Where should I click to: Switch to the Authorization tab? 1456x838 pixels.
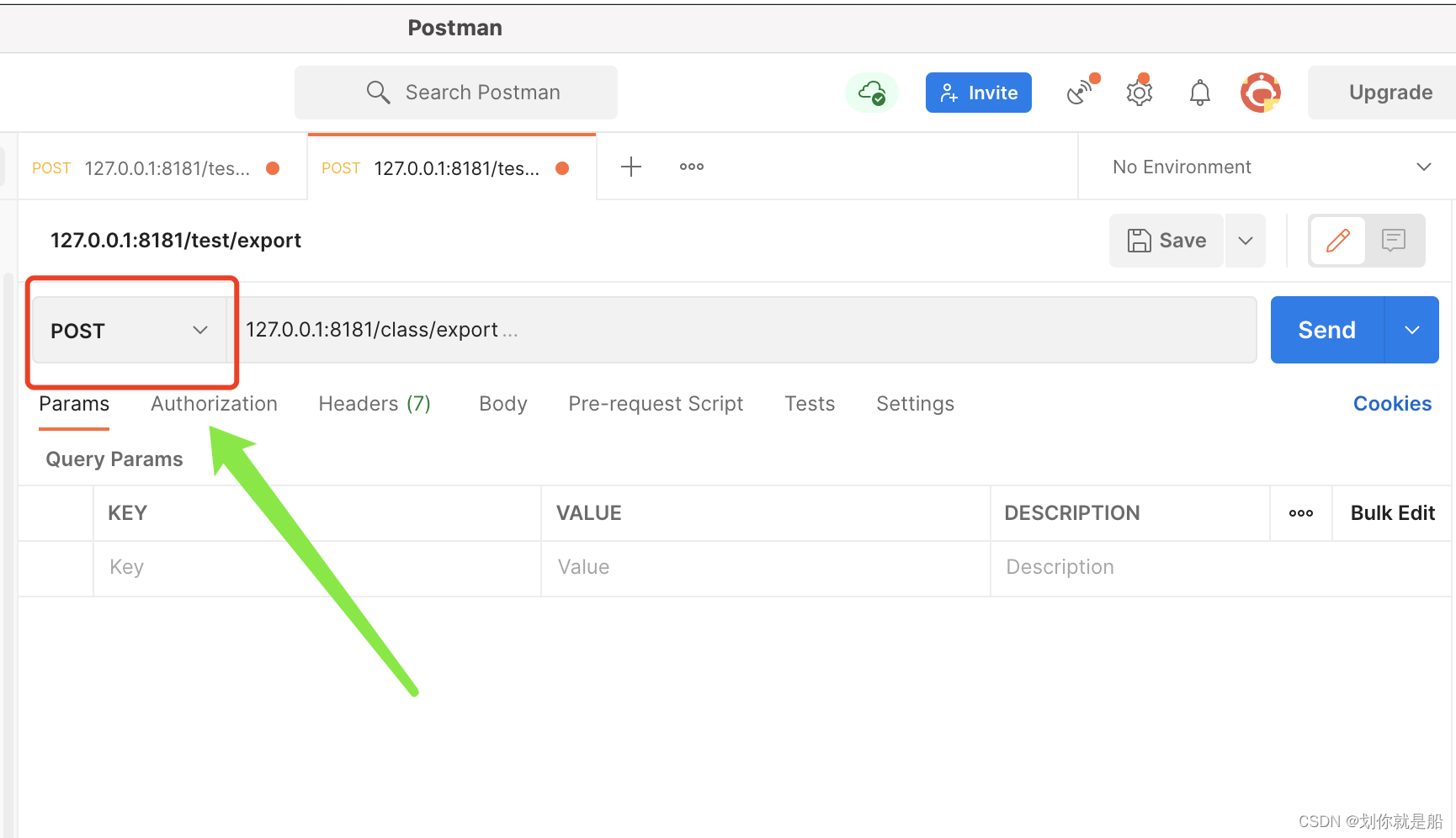(214, 404)
